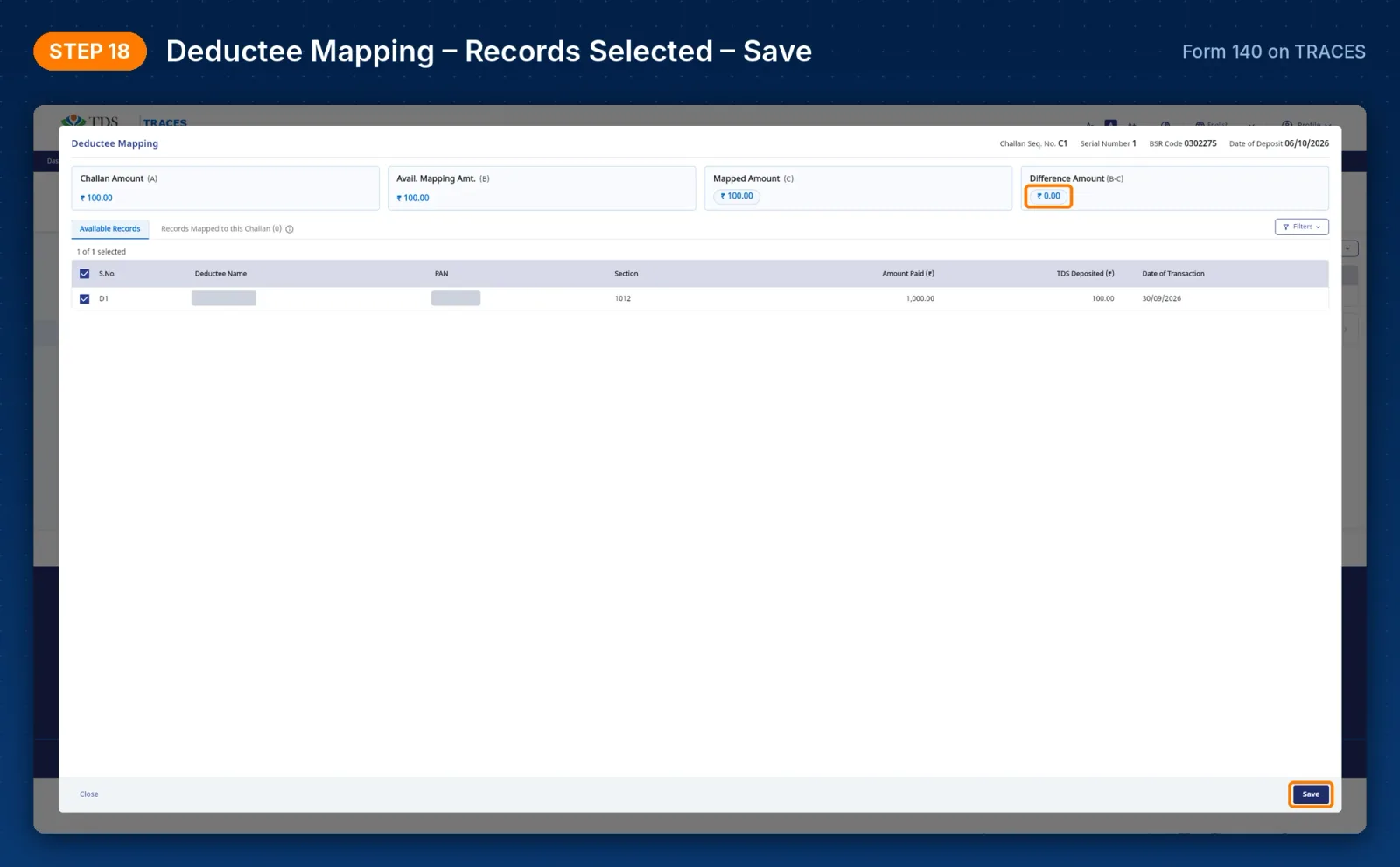Toggle the select-all checkbox in table header
This screenshot has height=867, width=1400.
[x=85, y=274]
